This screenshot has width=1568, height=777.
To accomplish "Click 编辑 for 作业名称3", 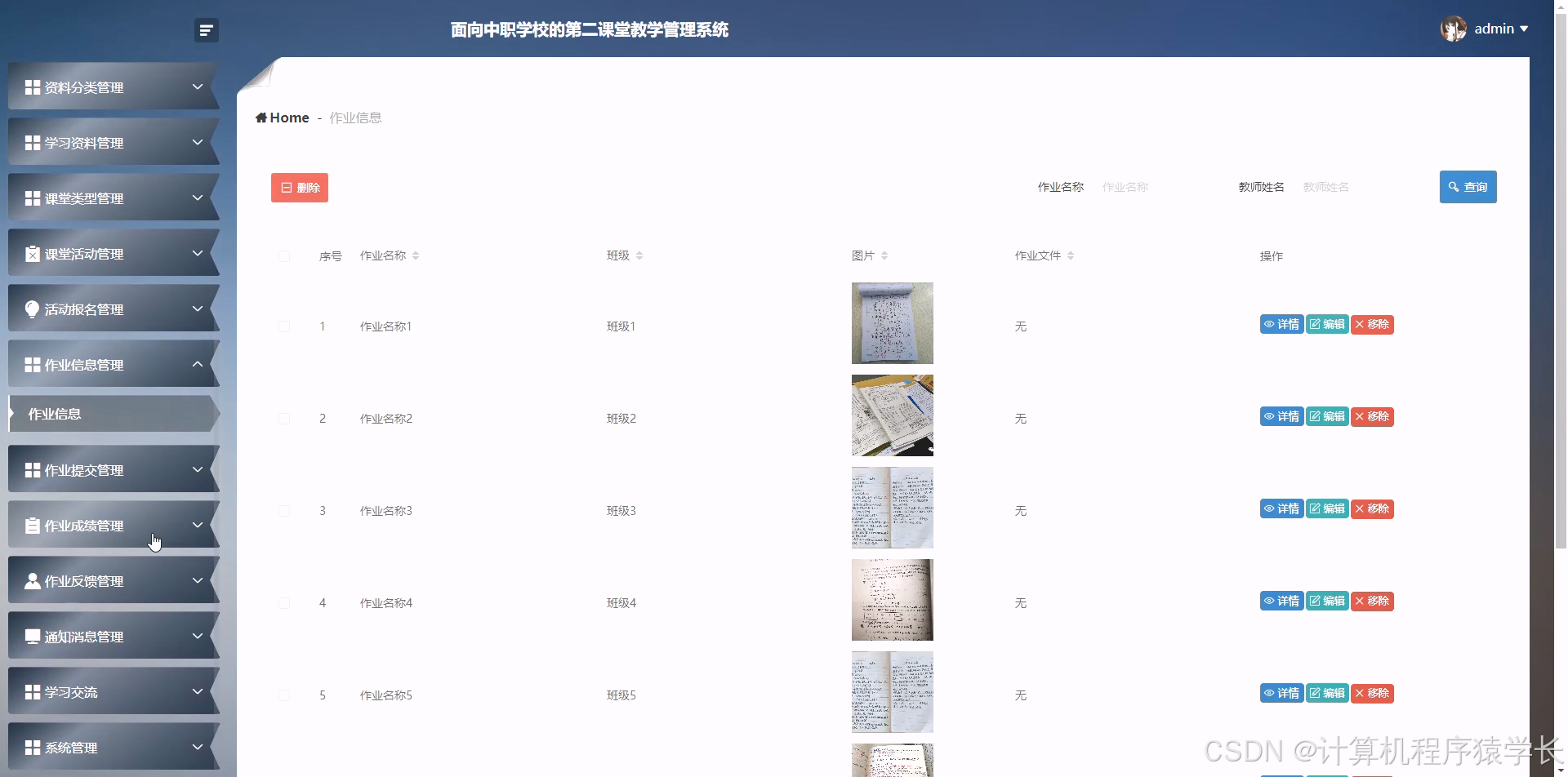I will 1327,508.
